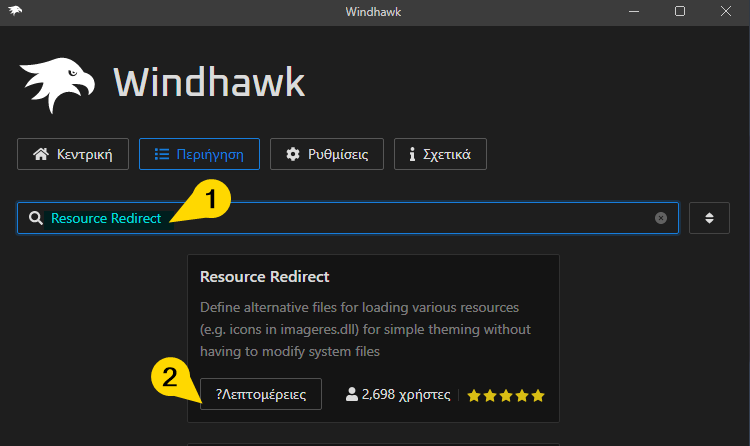This screenshot has height=446, width=750.
Task: Open the Σχετικά about tab
Action: 440,154
